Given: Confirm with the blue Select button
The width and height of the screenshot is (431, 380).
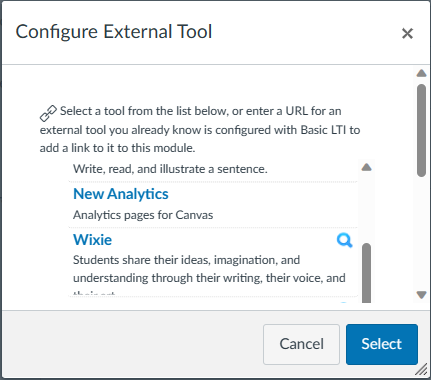Looking at the screenshot, I should pyautogui.click(x=382, y=344).
